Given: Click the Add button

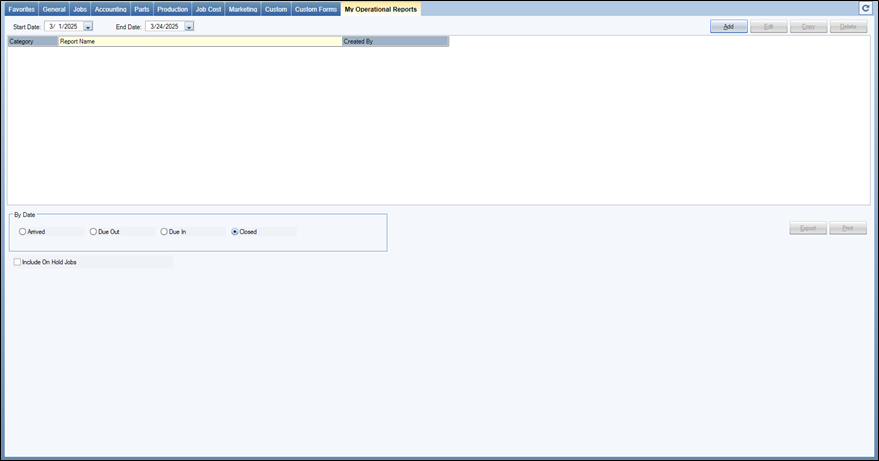Looking at the screenshot, I should (728, 26).
